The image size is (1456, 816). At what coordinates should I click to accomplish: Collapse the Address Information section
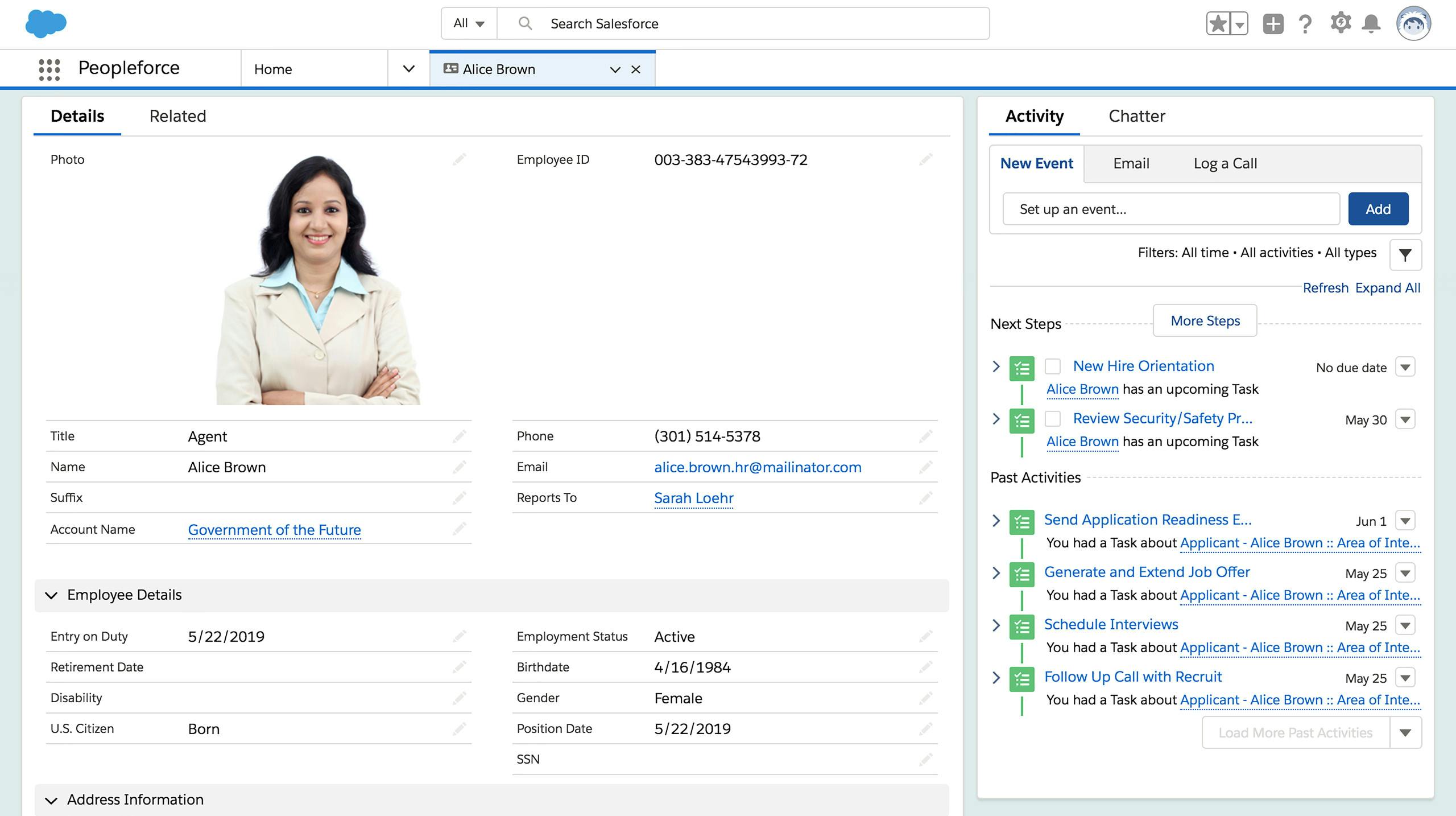point(51,800)
